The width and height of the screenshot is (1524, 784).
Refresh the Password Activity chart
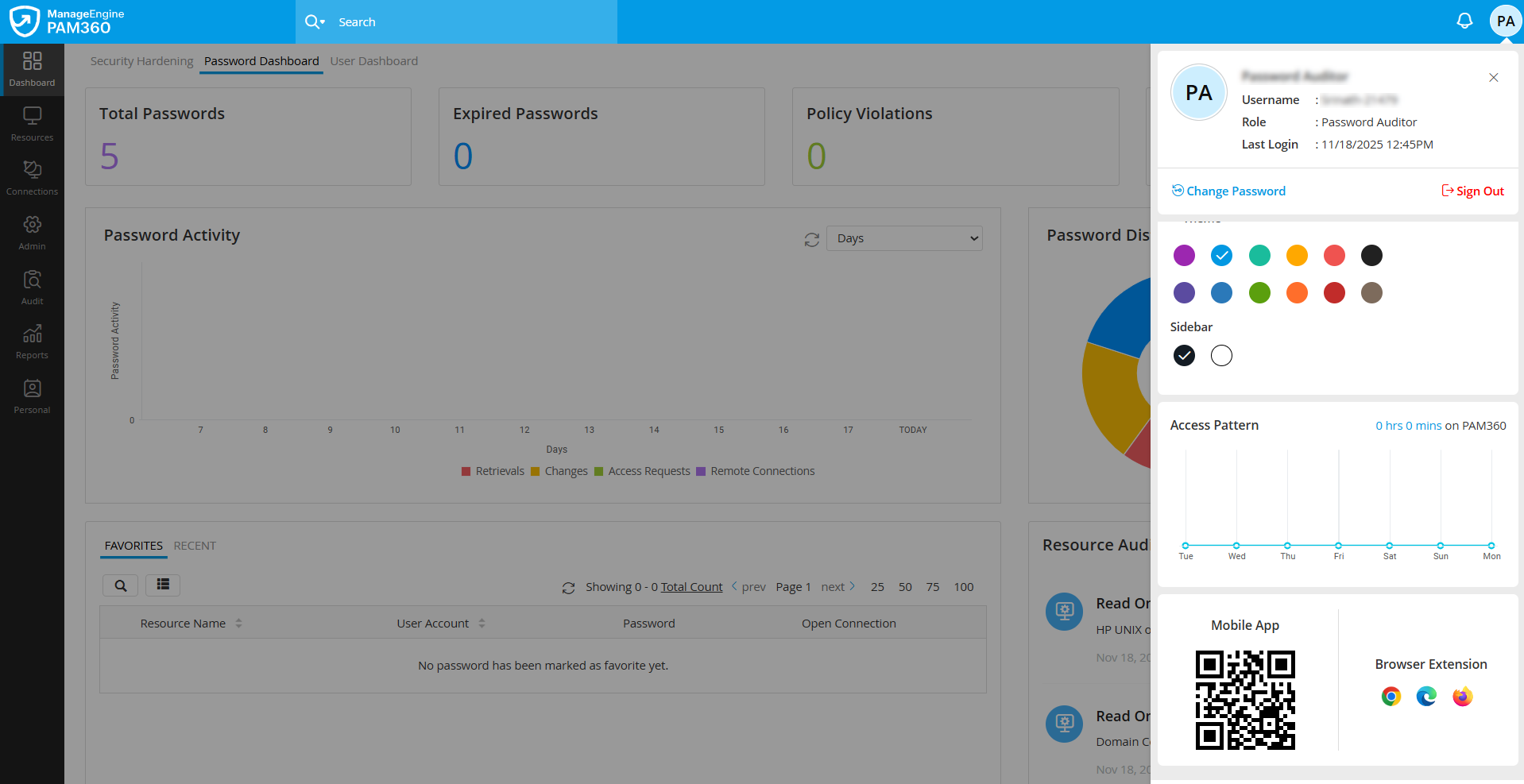coord(811,239)
